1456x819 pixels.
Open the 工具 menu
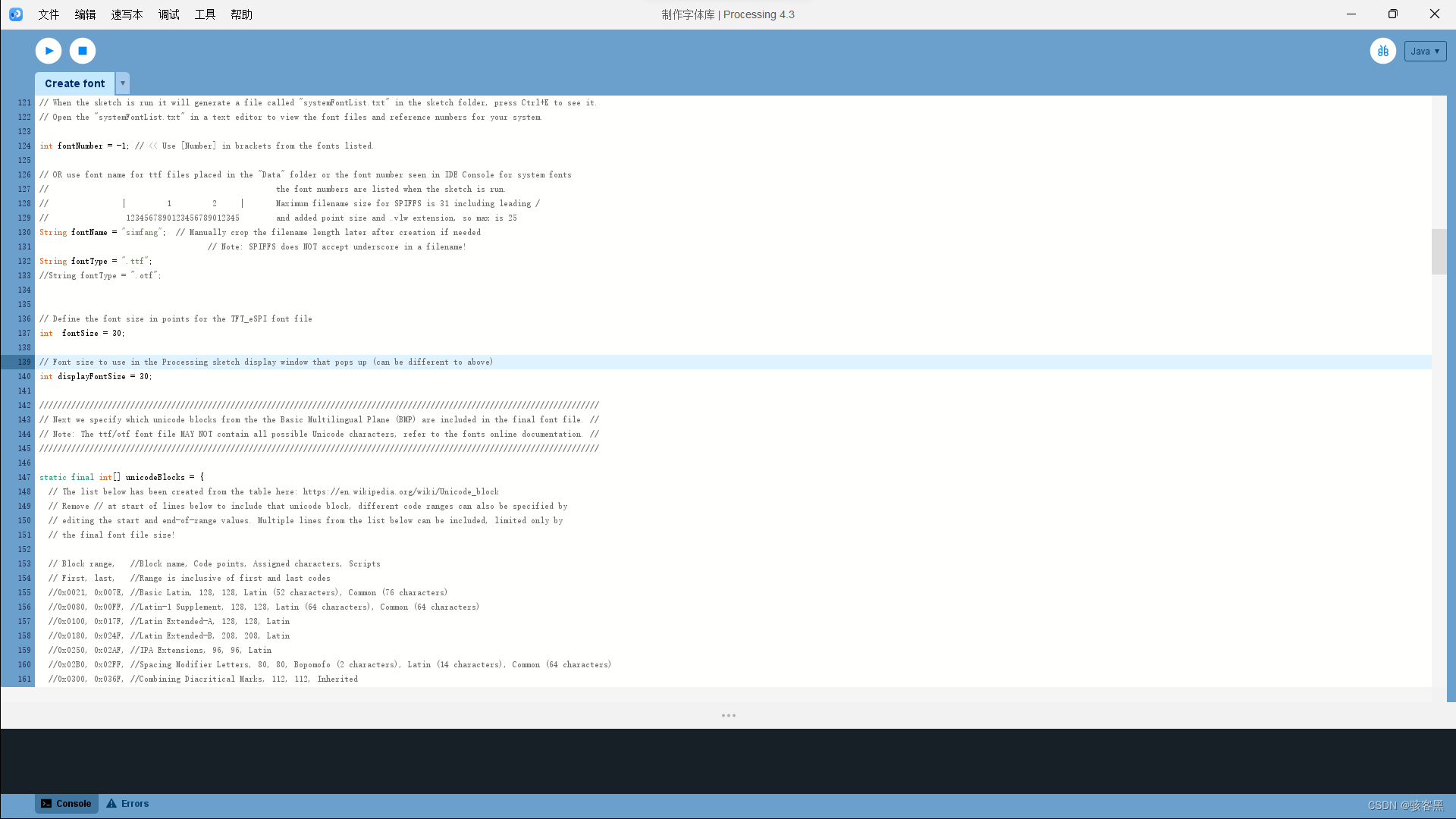[x=204, y=14]
